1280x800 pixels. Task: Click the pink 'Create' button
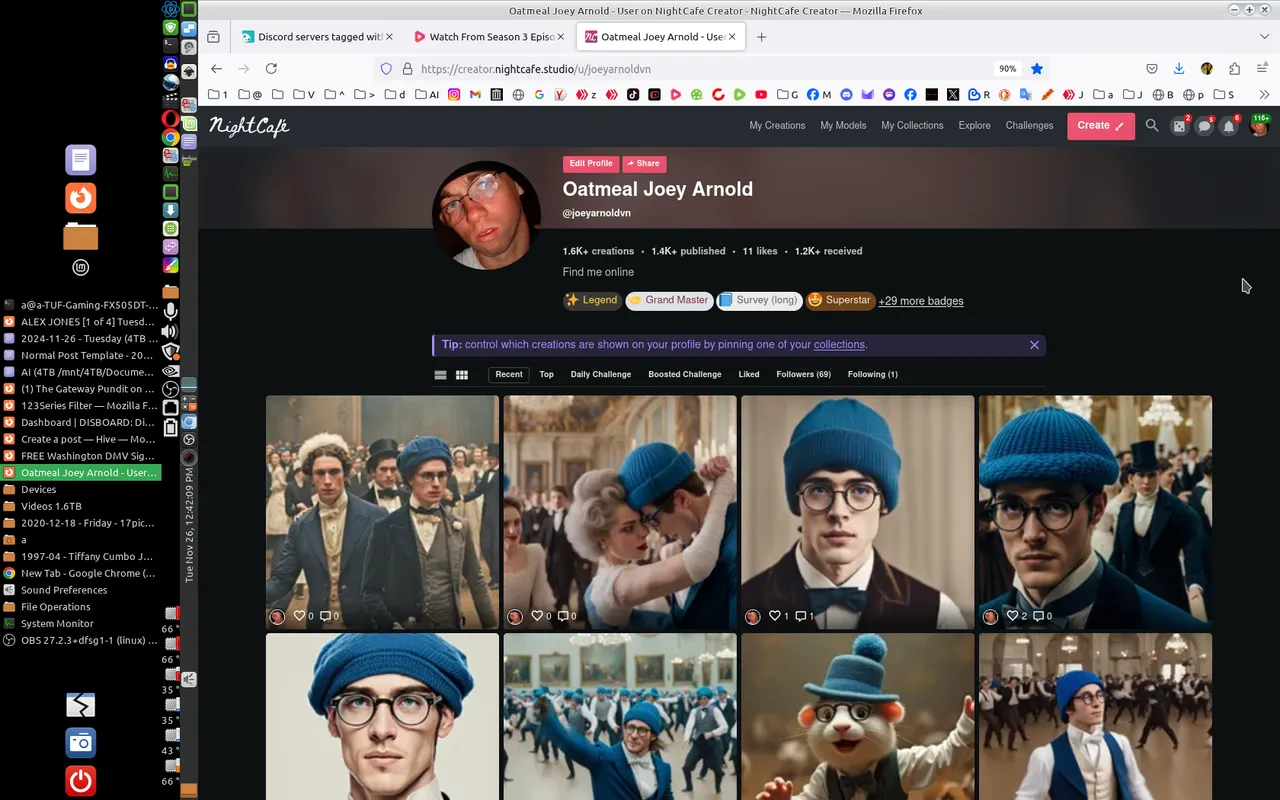pos(1100,126)
